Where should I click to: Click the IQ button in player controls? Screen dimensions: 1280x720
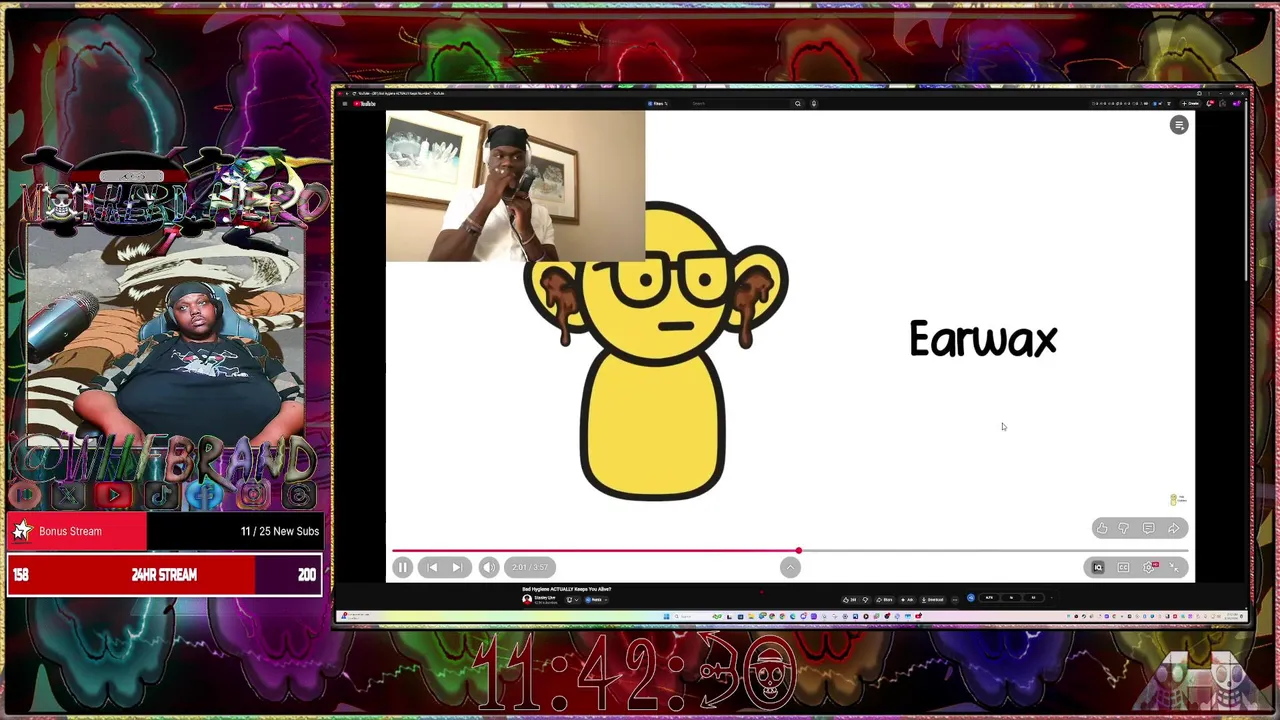[1098, 567]
